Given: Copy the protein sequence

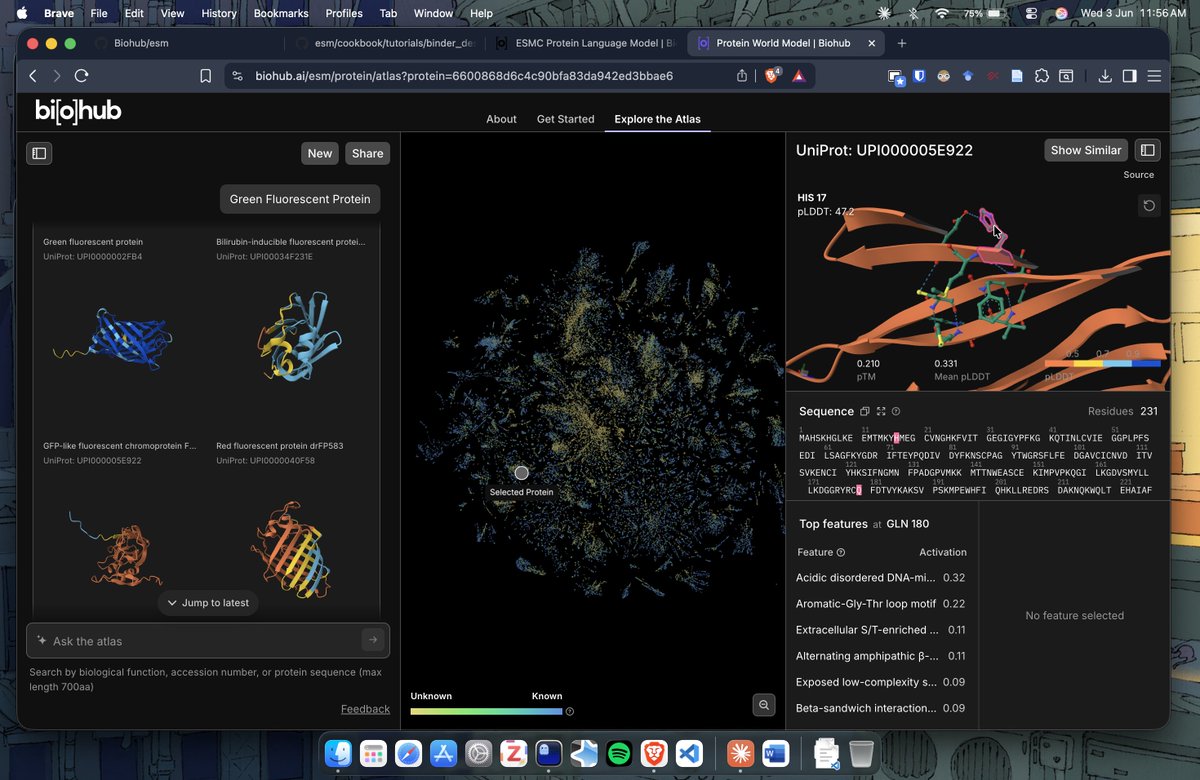Looking at the screenshot, I should pyautogui.click(x=865, y=411).
